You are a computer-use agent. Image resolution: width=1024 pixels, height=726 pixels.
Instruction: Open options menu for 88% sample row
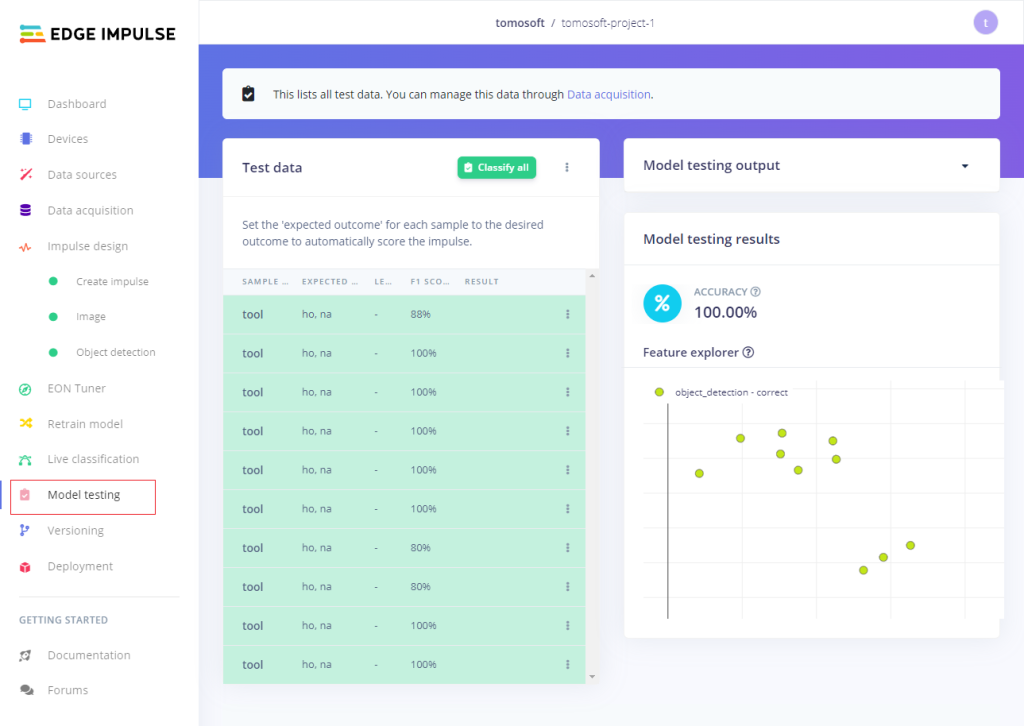pyautogui.click(x=567, y=314)
